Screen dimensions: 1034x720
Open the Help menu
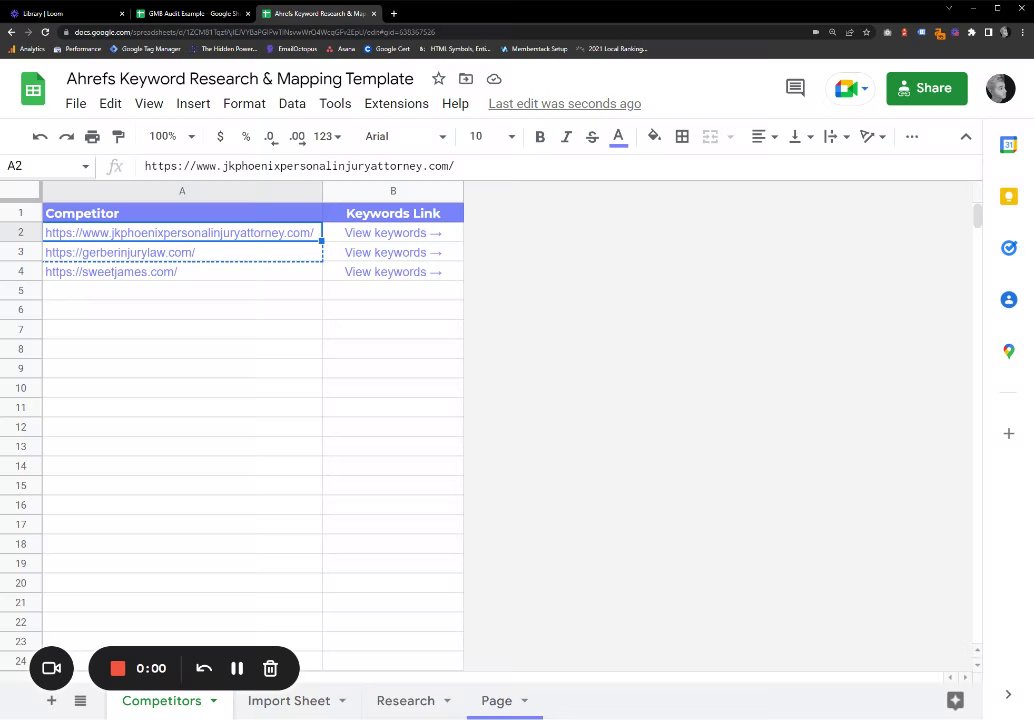coord(455,104)
